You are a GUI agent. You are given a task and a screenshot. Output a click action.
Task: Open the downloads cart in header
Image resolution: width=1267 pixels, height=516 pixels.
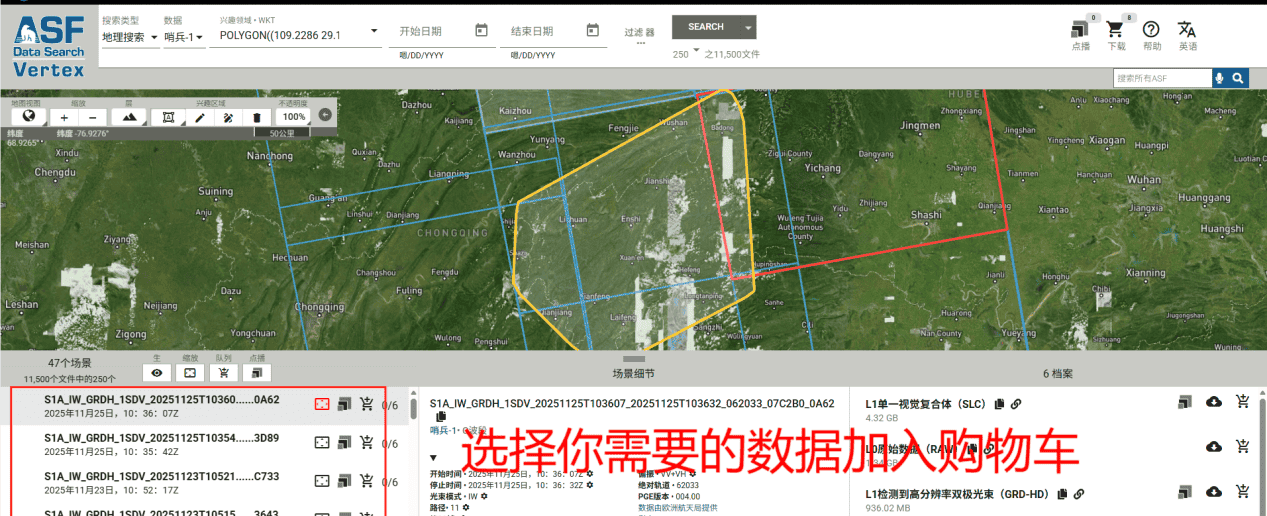point(1115,30)
